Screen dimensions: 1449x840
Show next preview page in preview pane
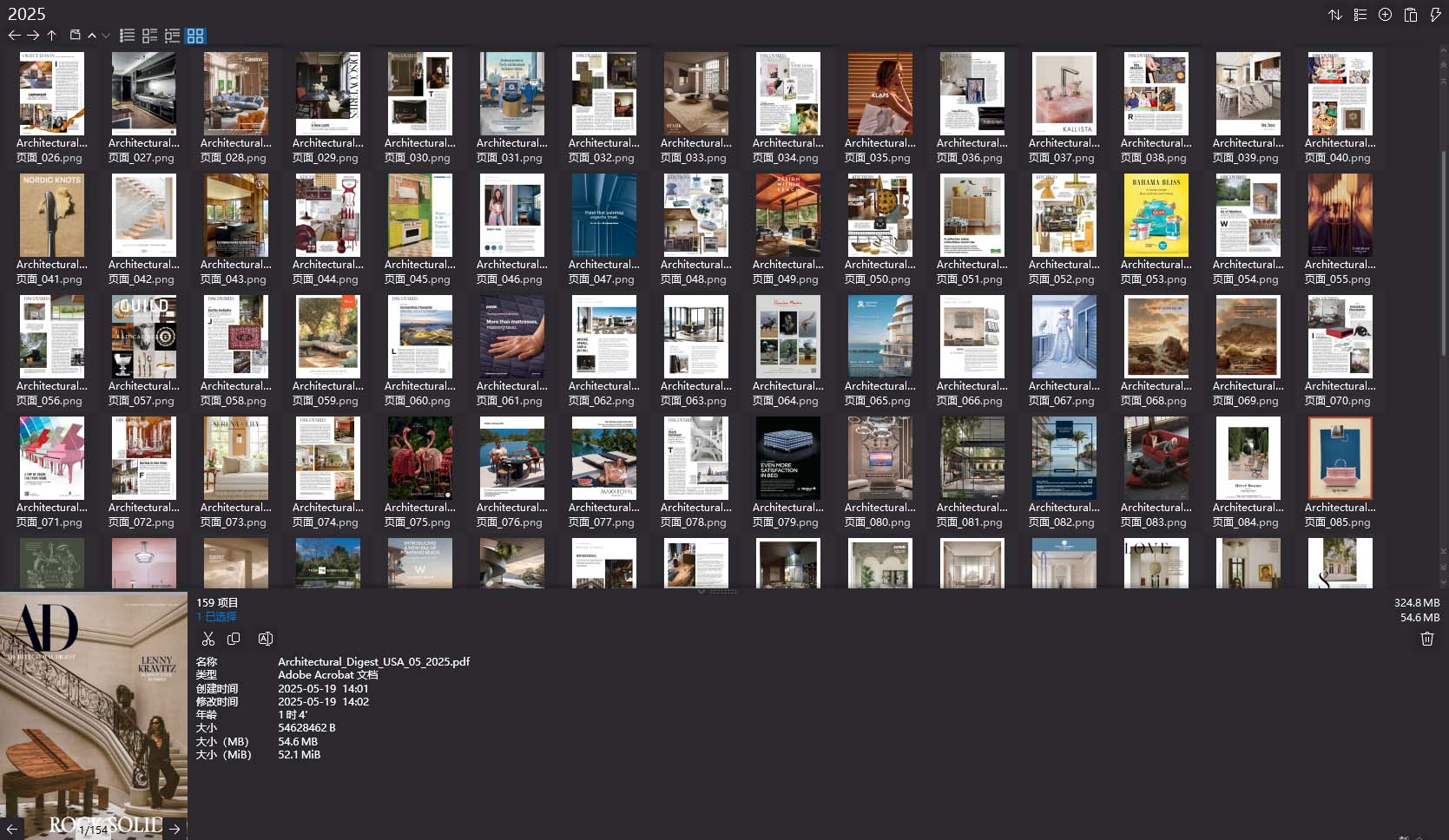pyautogui.click(x=175, y=829)
